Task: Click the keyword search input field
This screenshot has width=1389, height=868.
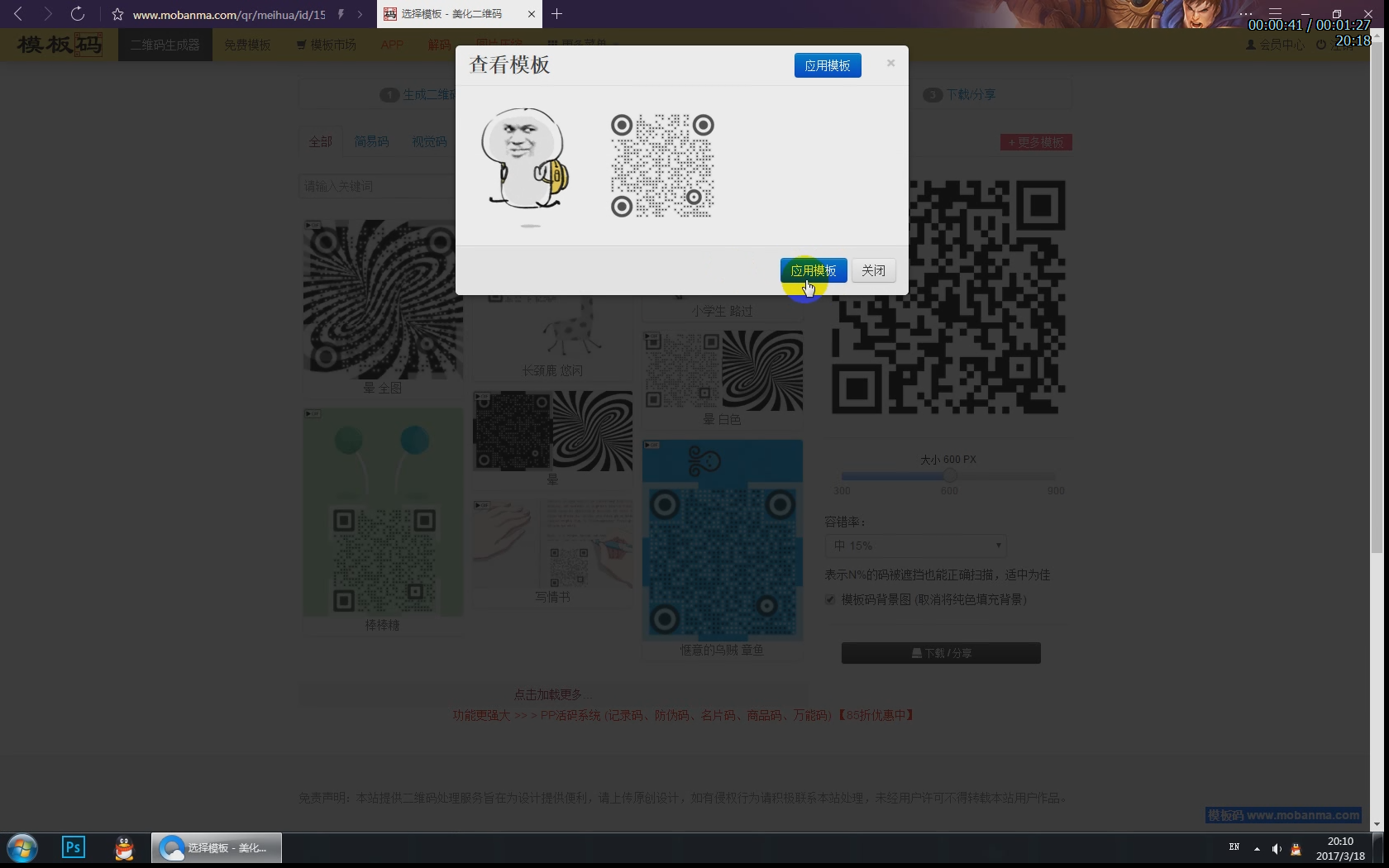Action: pyautogui.click(x=377, y=186)
